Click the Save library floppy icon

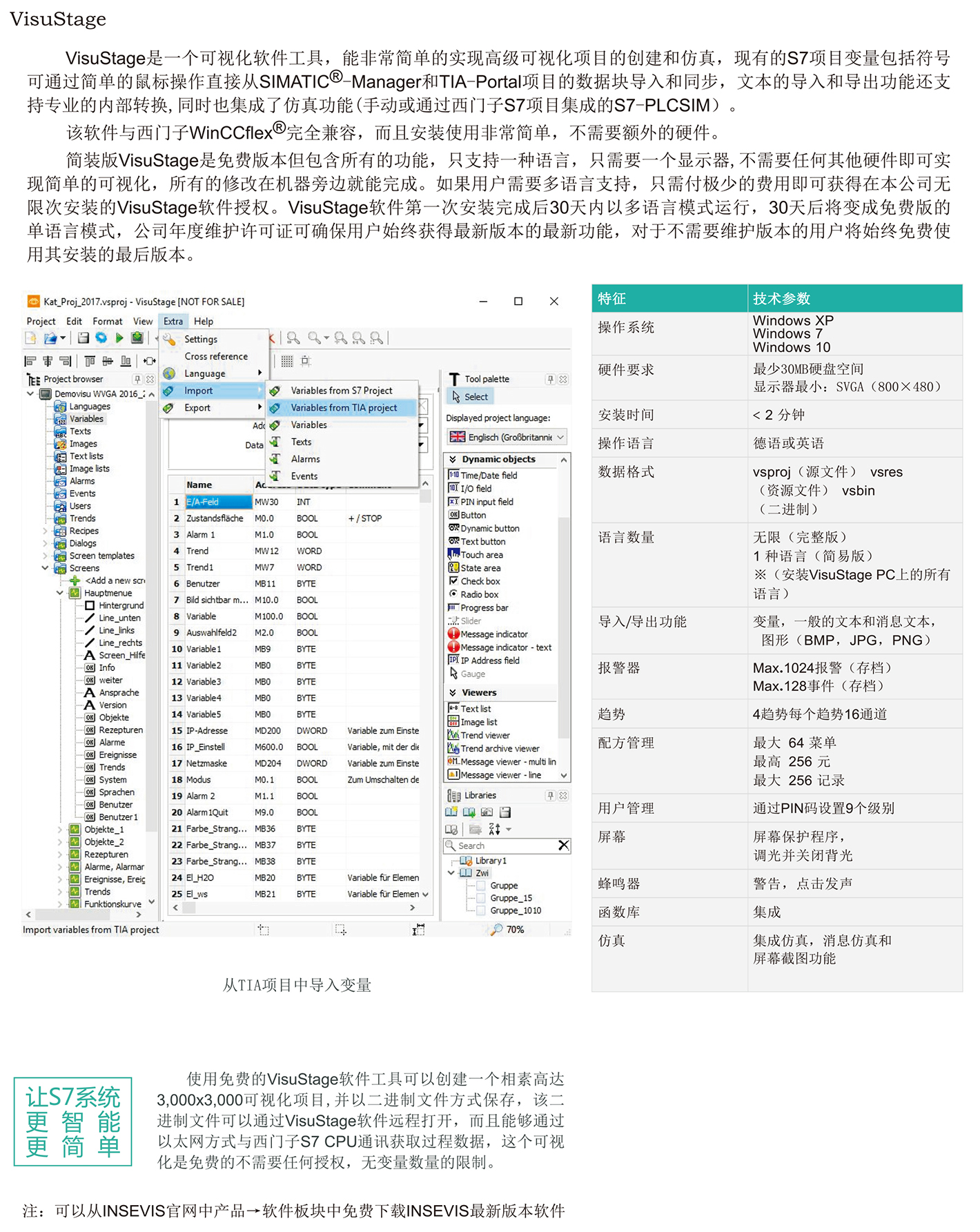click(x=505, y=812)
